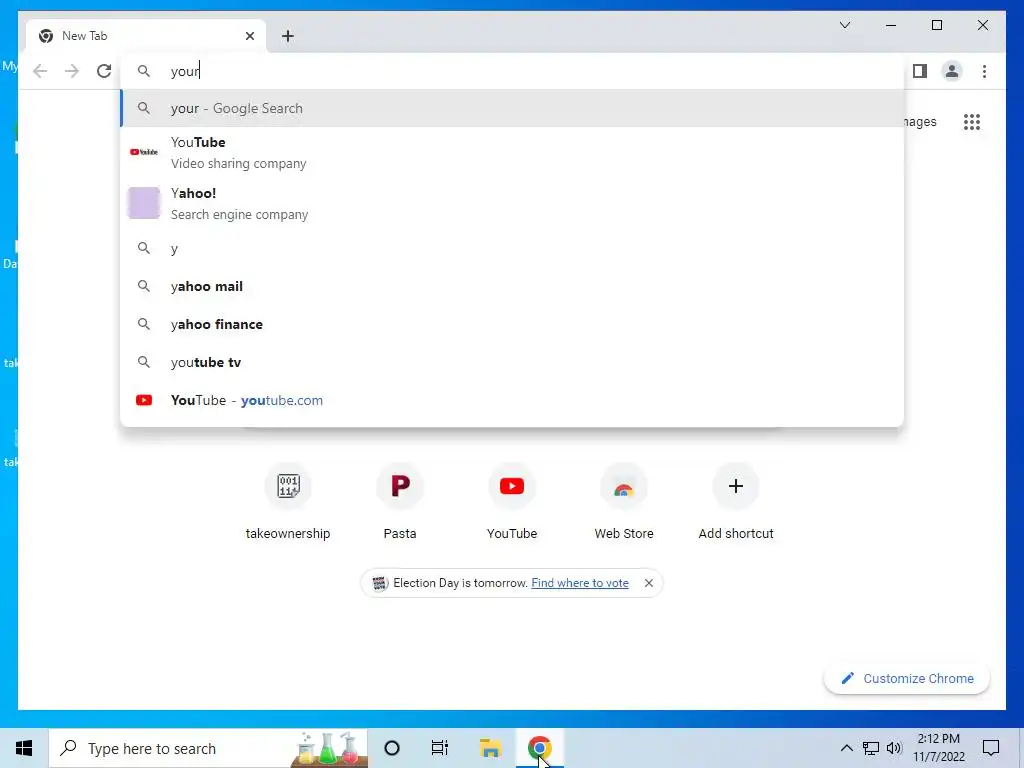This screenshot has height=768, width=1024.
Task: Follow the 'Find where to vote' link
Action: coord(580,583)
